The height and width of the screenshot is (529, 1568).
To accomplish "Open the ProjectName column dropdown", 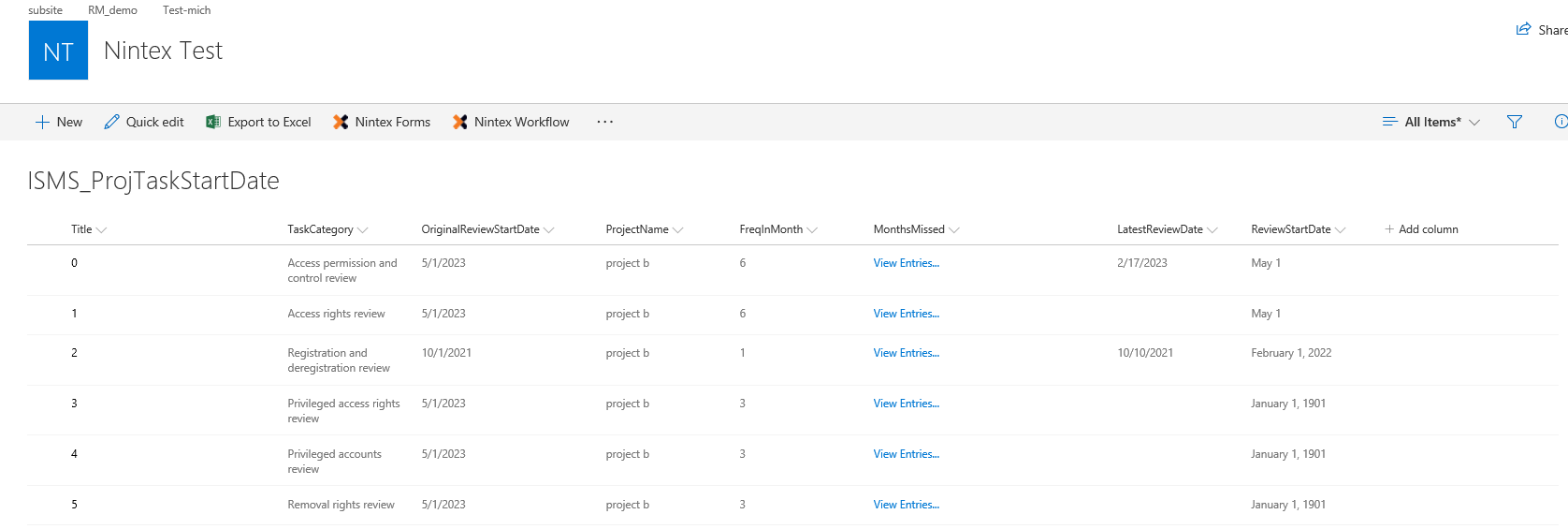I will tap(677, 230).
